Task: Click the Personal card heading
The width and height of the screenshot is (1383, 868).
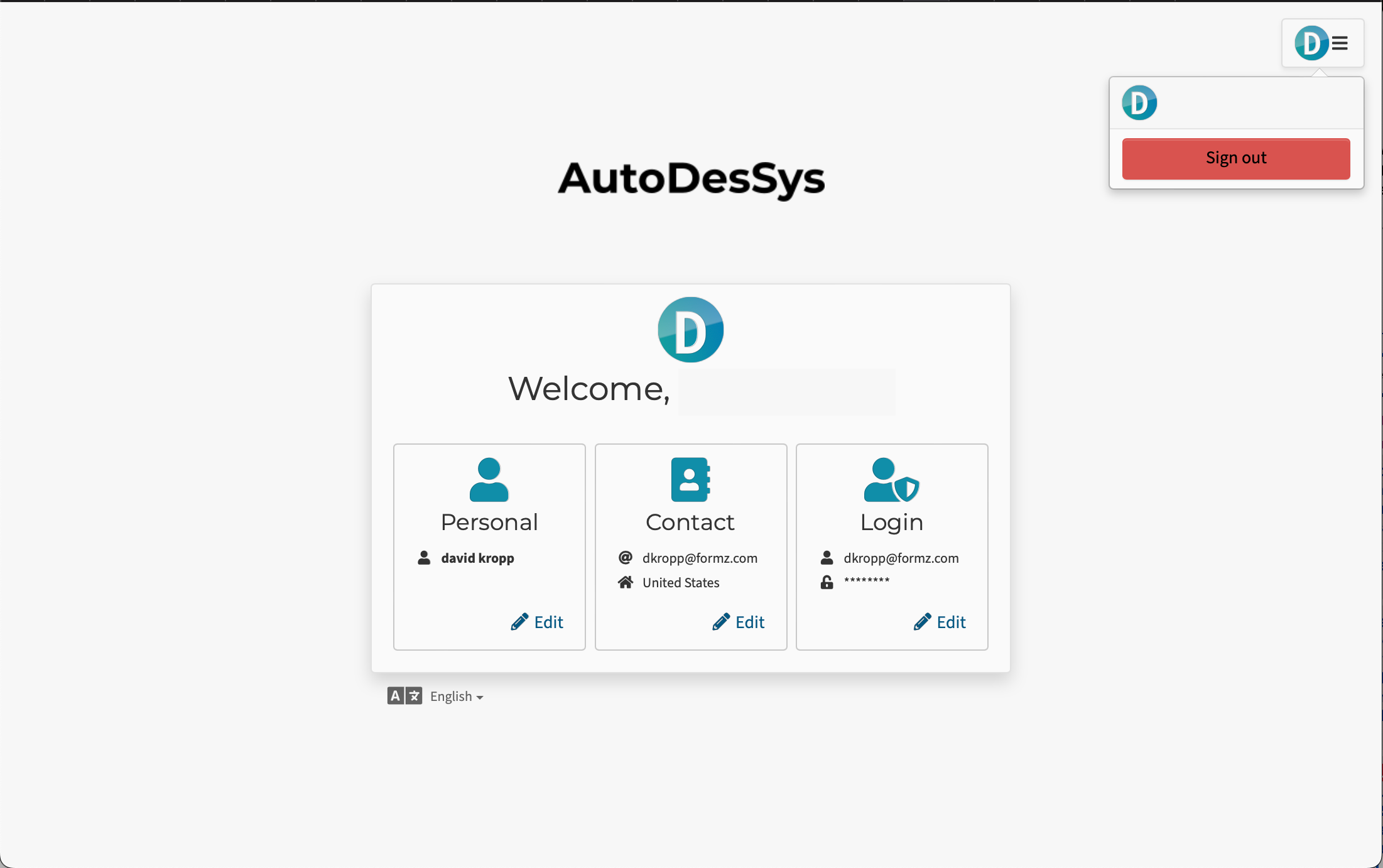Action: (x=489, y=522)
